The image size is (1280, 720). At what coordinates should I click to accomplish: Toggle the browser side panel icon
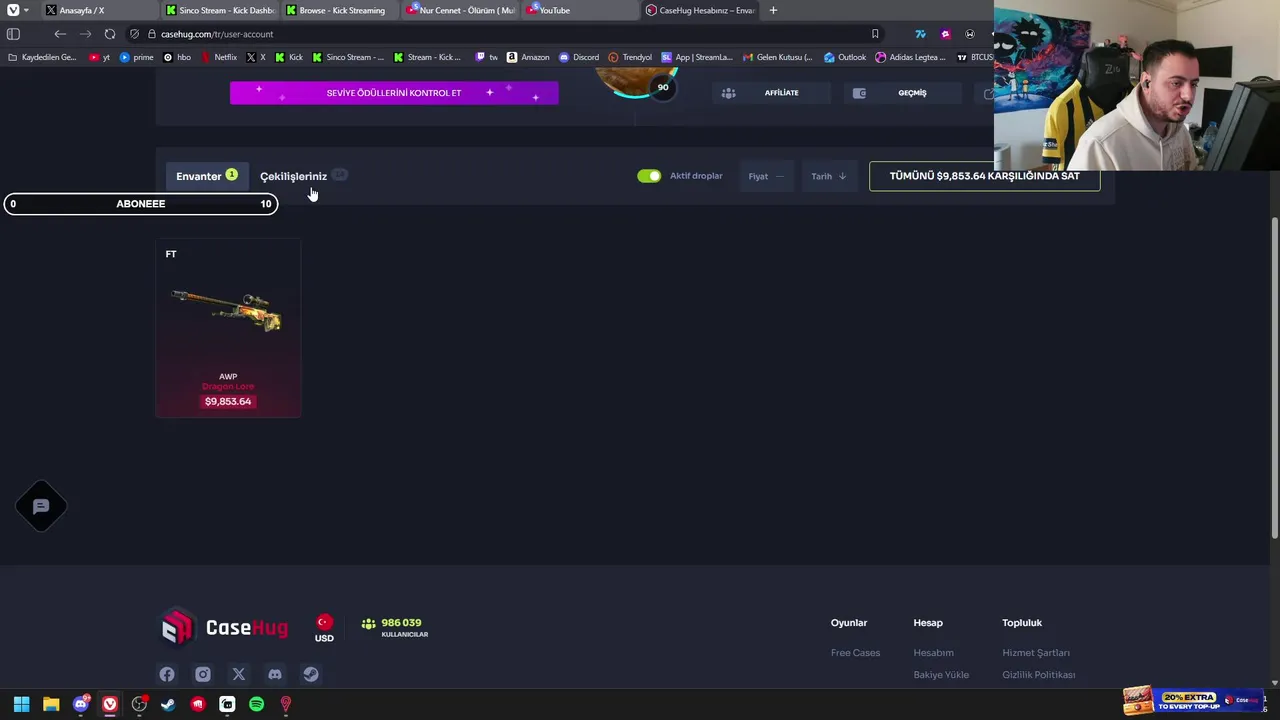13,34
